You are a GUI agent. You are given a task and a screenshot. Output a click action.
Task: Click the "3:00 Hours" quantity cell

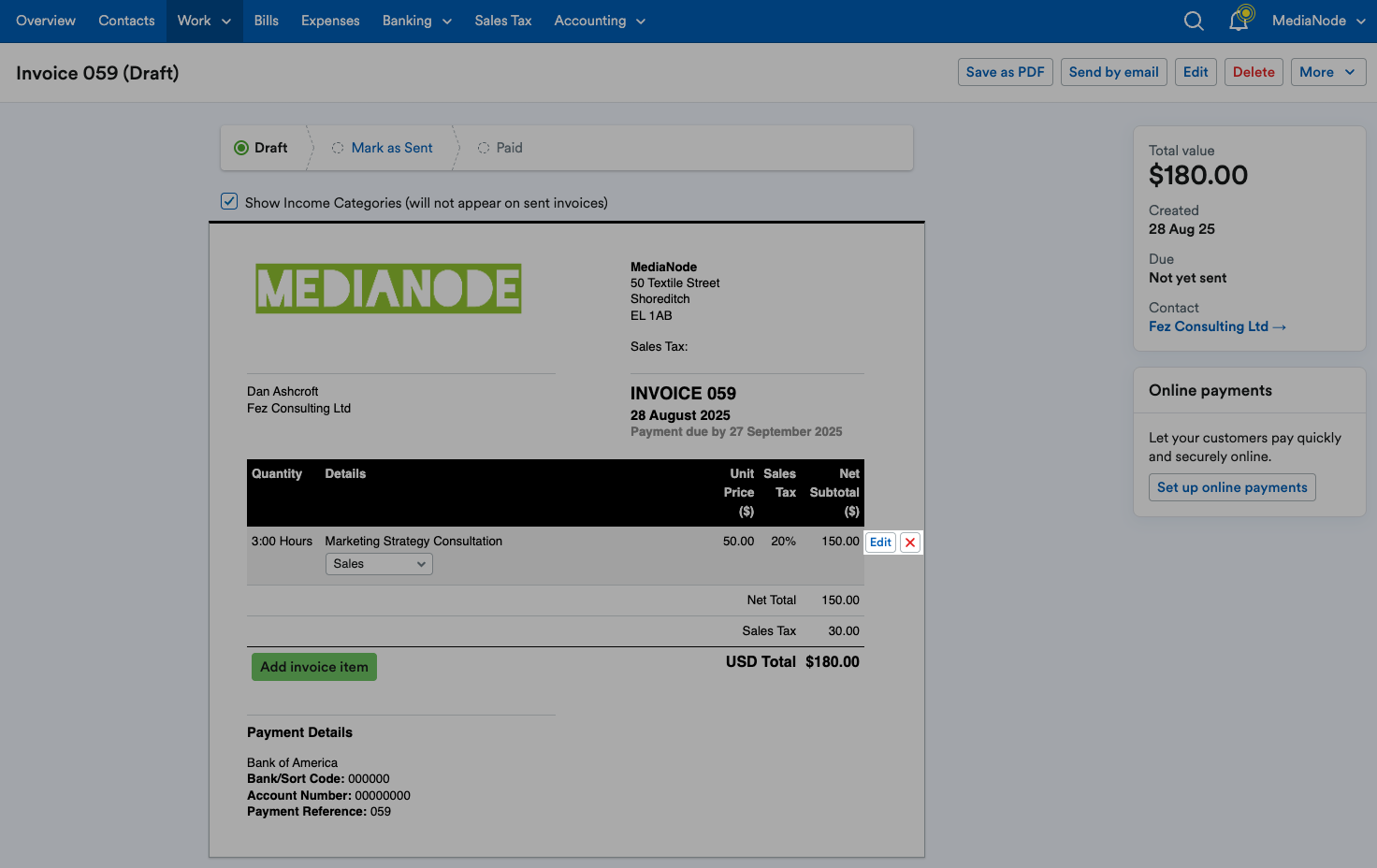(282, 541)
